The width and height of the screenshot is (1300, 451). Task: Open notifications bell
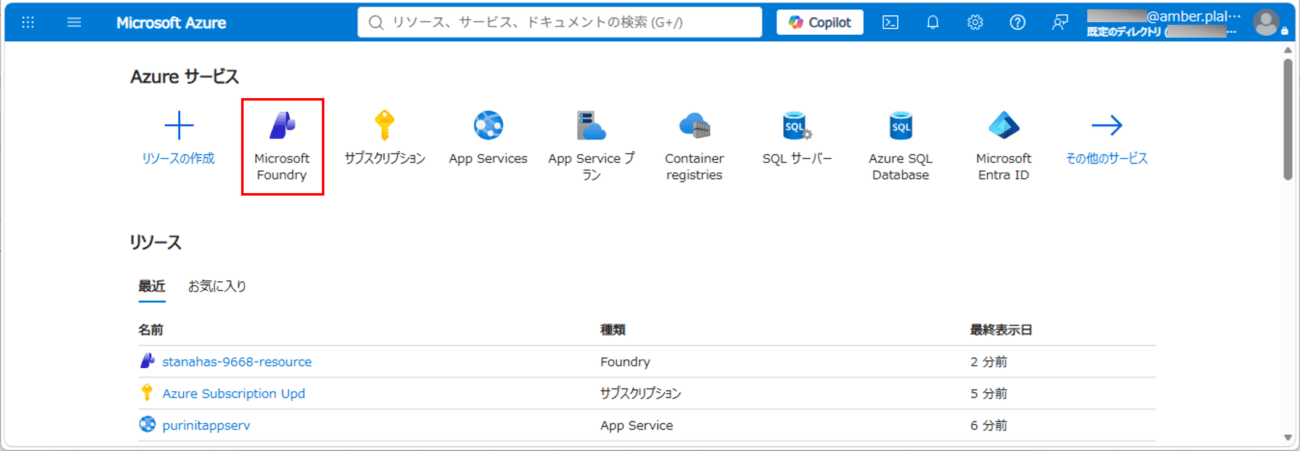(933, 22)
